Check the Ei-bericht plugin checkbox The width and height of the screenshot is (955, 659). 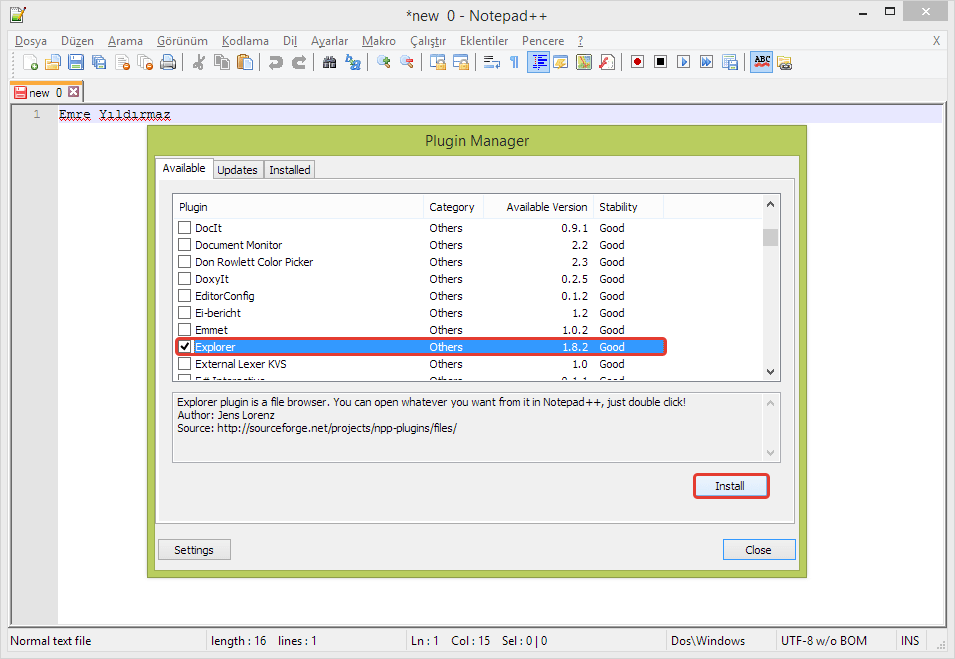pyautogui.click(x=185, y=313)
